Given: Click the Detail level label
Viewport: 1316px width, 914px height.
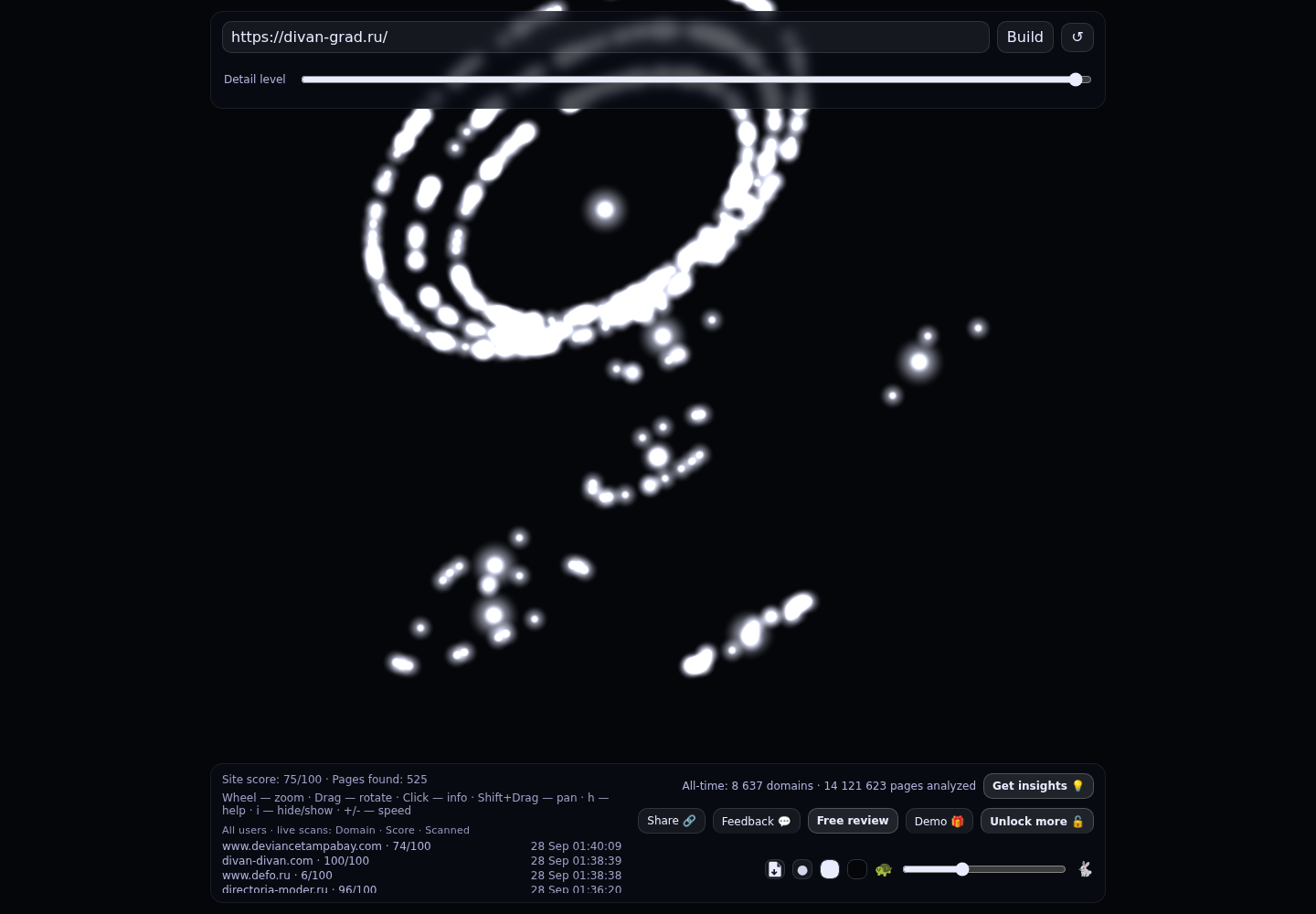Looking at the screenshot, I should pyautogui.click(x=255, y=80).
